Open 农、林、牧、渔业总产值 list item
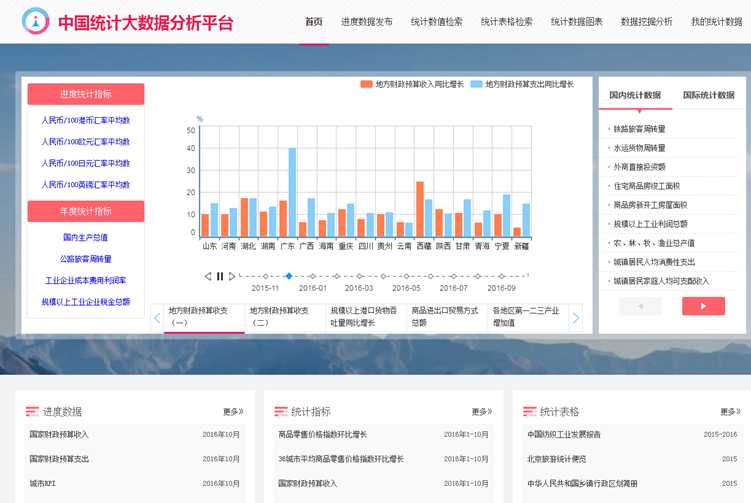Viewport: 751px width, 503px height. coord(654,243)
